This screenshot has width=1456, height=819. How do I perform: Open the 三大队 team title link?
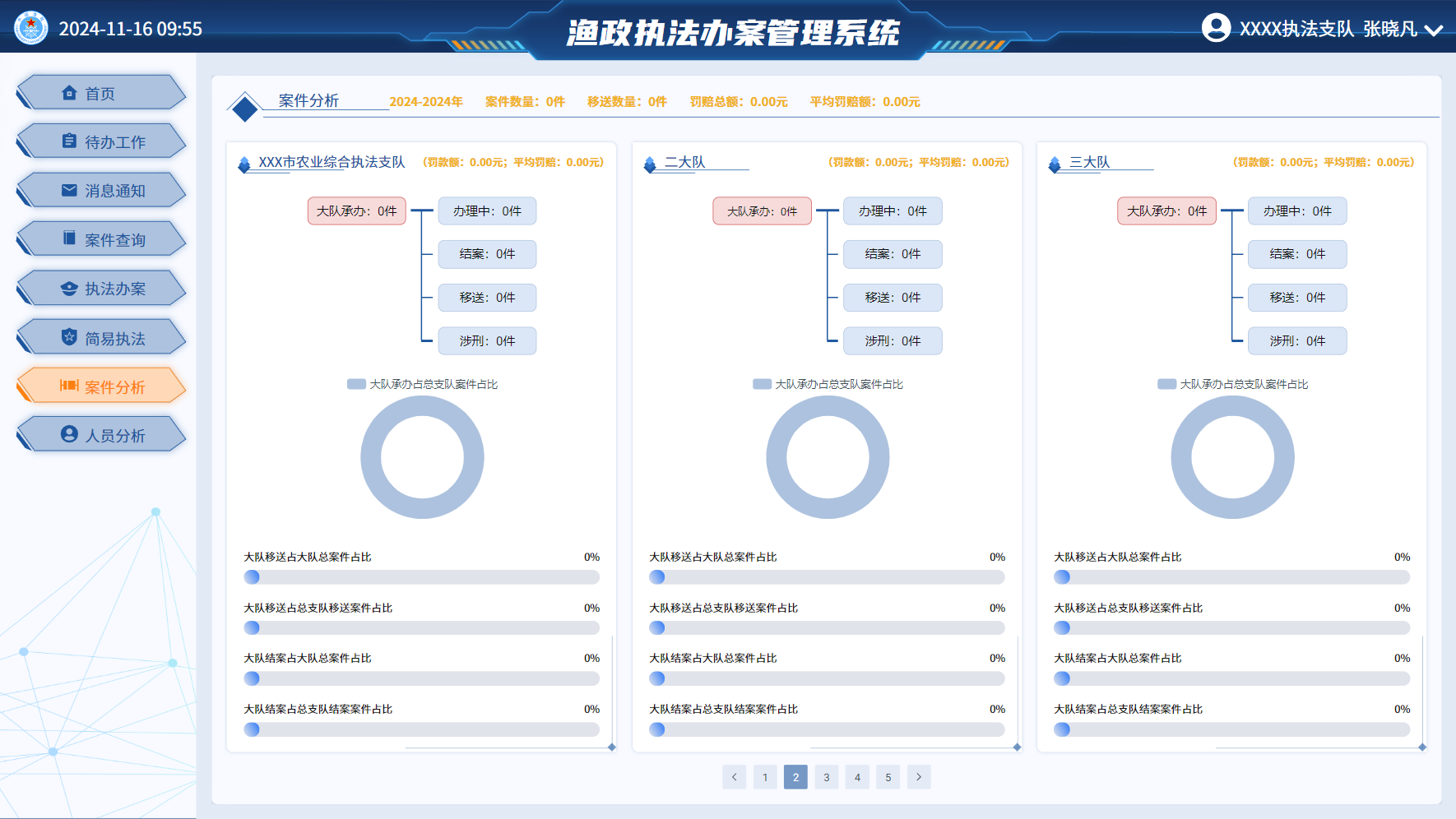1089,162
